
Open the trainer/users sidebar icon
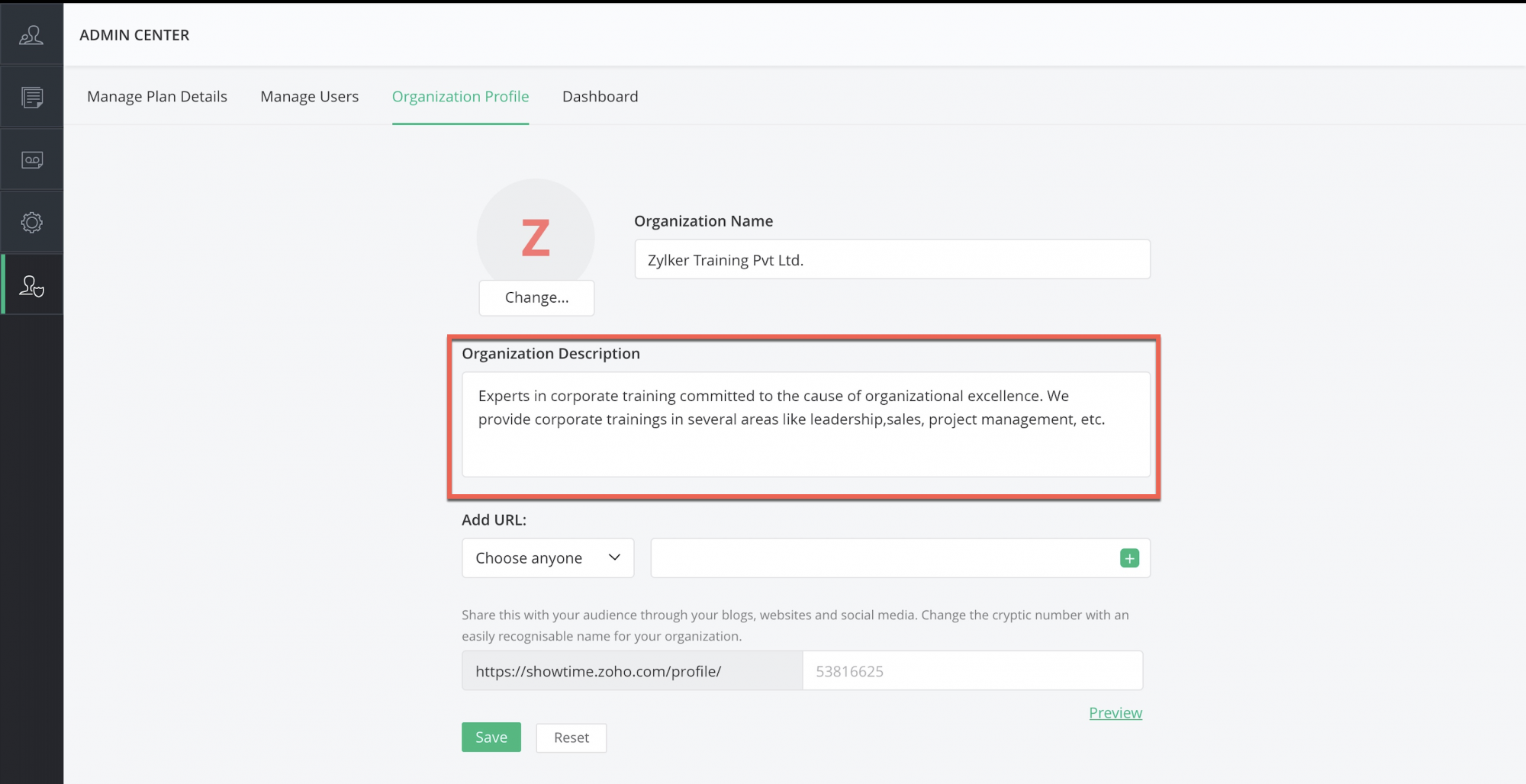tap(31, 35)
